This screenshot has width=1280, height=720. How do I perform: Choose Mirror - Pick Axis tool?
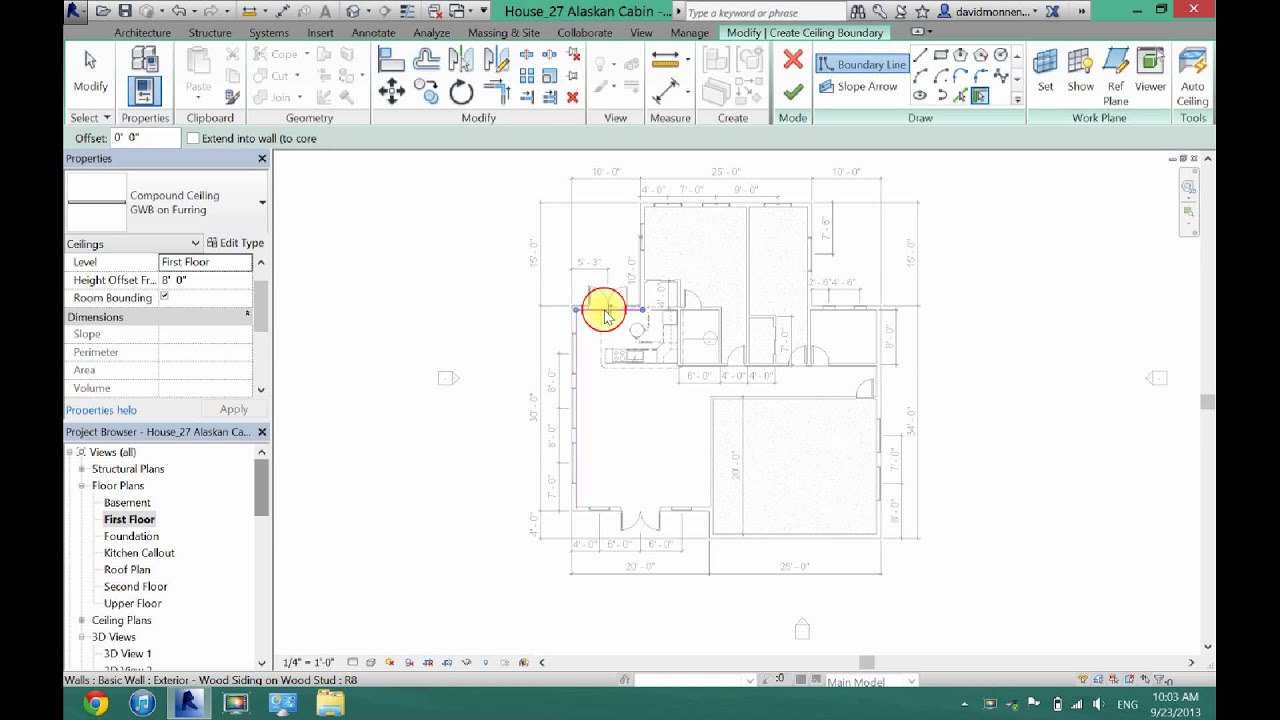461,60
